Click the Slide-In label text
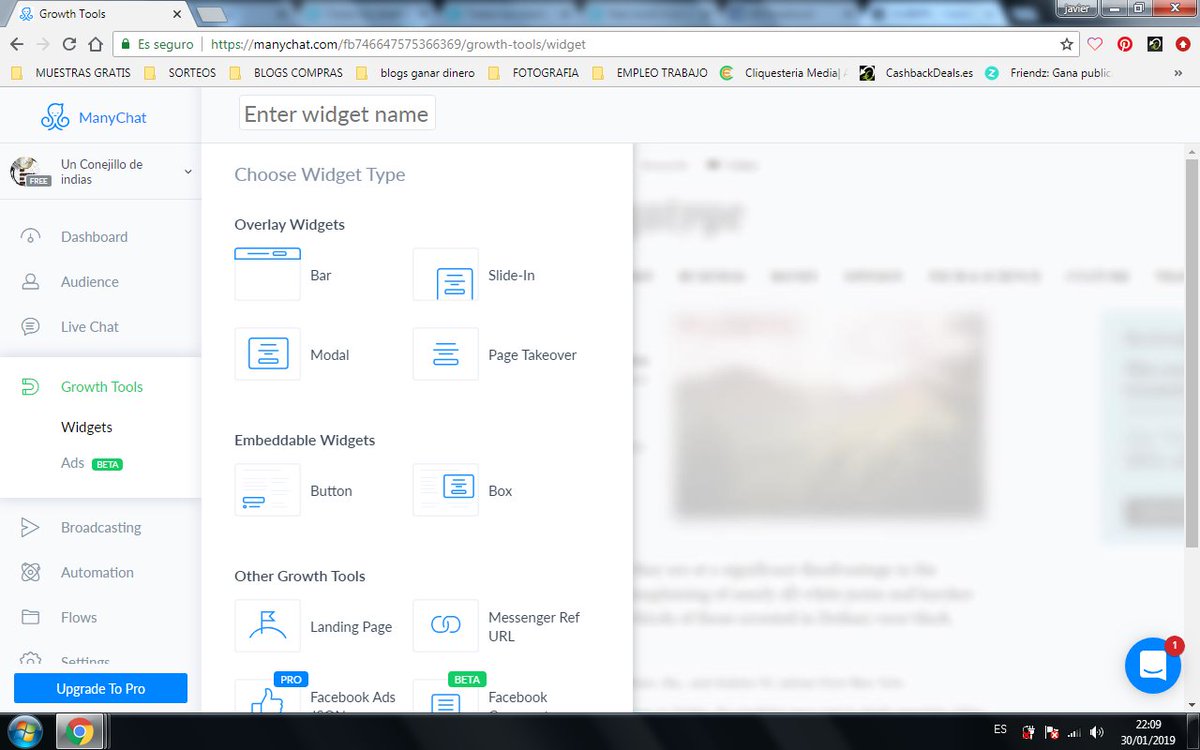The width and height of the screenshot is (1200, 750). pos(511,275)
